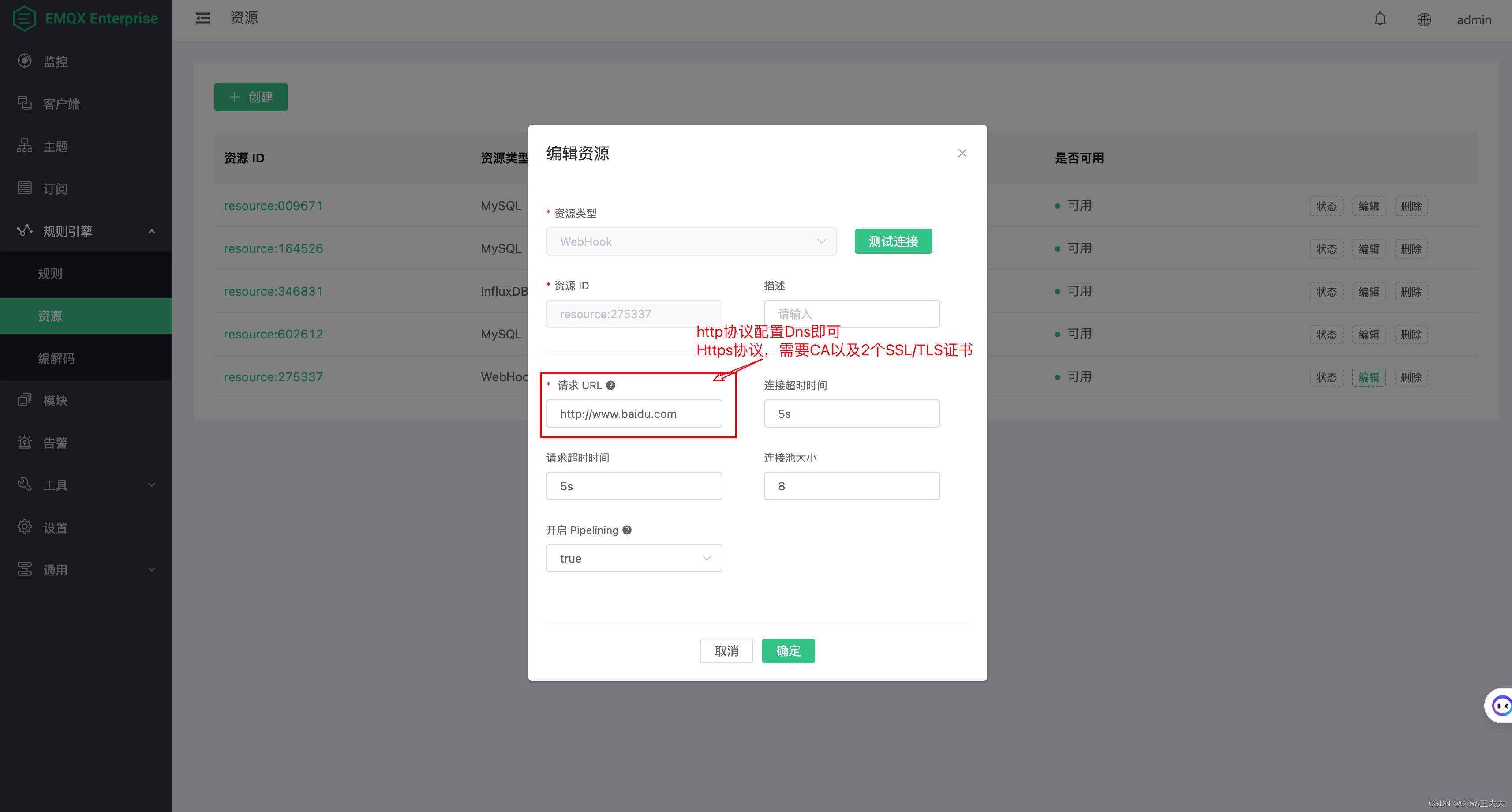
Task: Click the 是否可用 column header
Action: click(x=1079, y=158)
